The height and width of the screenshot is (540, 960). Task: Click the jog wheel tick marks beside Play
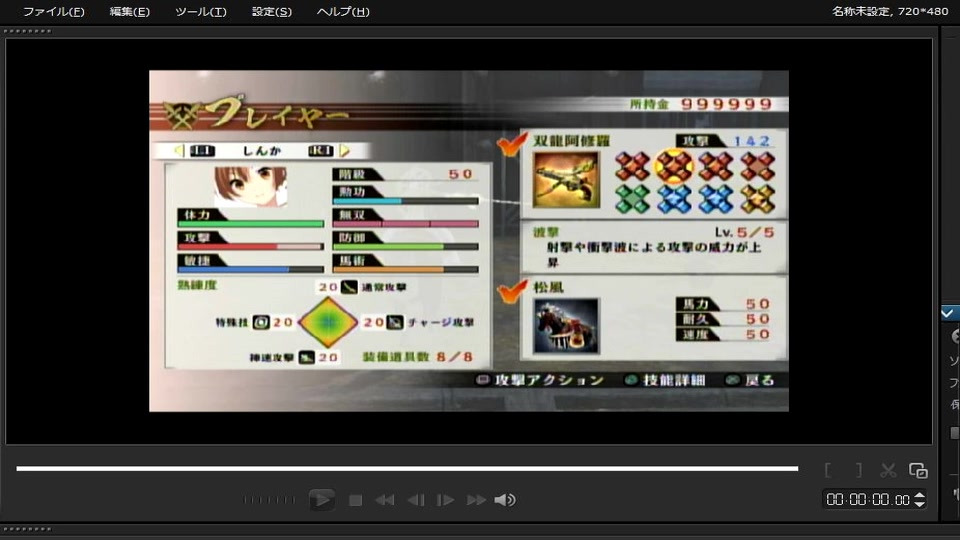click(x=269, y=500)
